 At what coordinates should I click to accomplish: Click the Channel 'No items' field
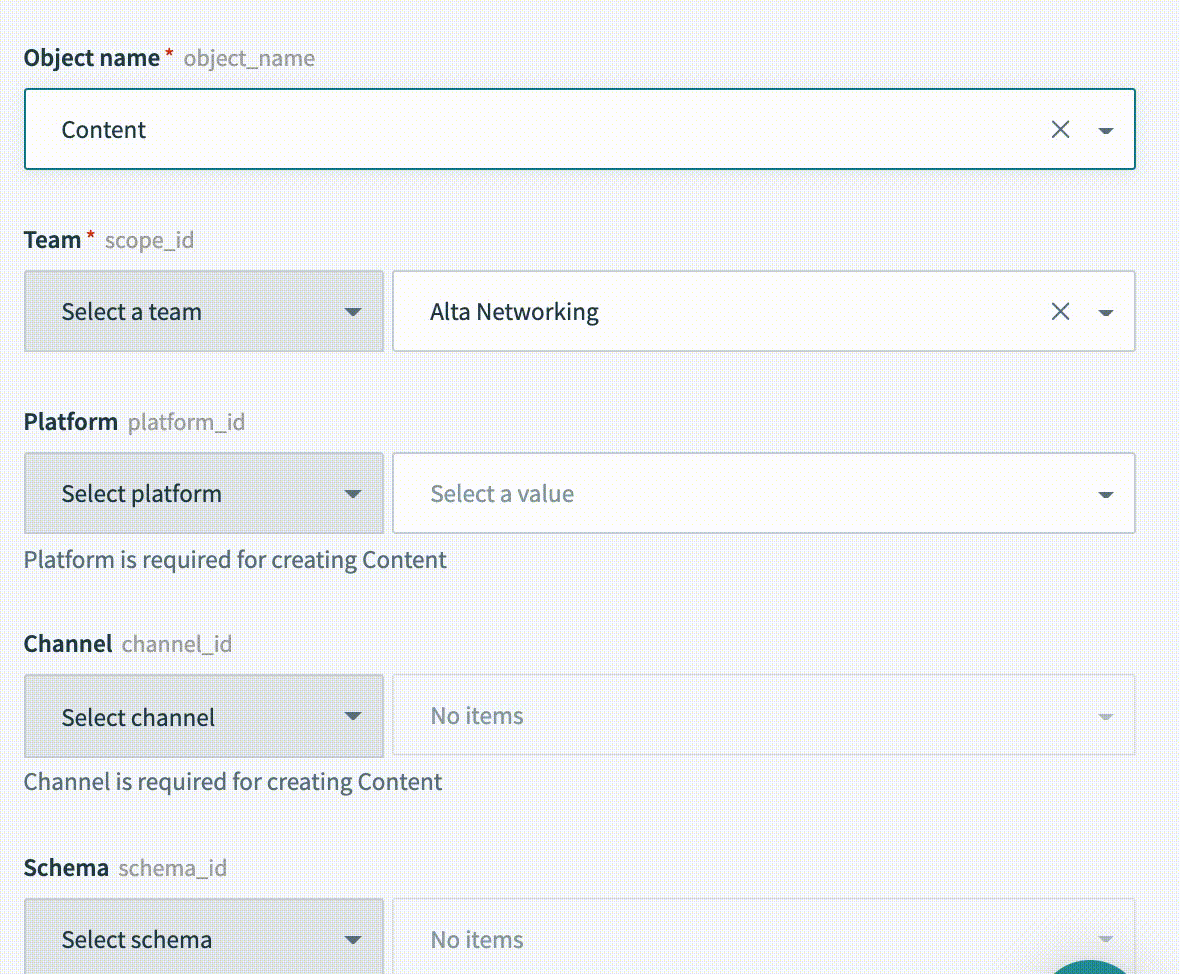tap(740, 716)
